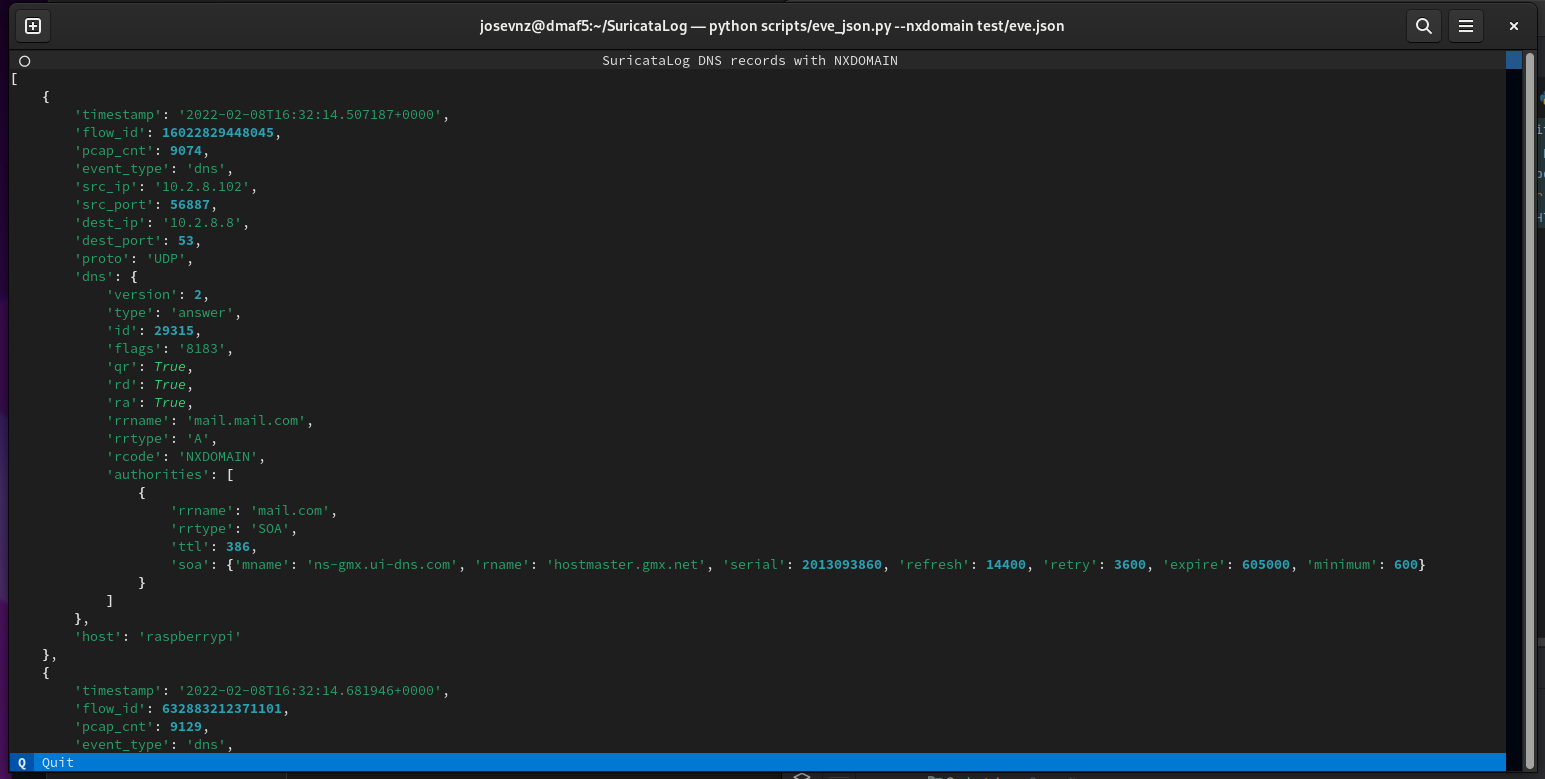Click the flow_id value 16022829448045
This screenshot has width=1545, height=779.
point(218,132)
